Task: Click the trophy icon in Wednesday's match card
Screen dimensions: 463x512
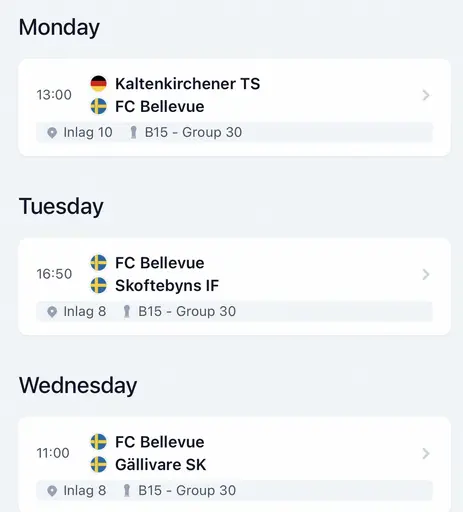Action: 127,490
